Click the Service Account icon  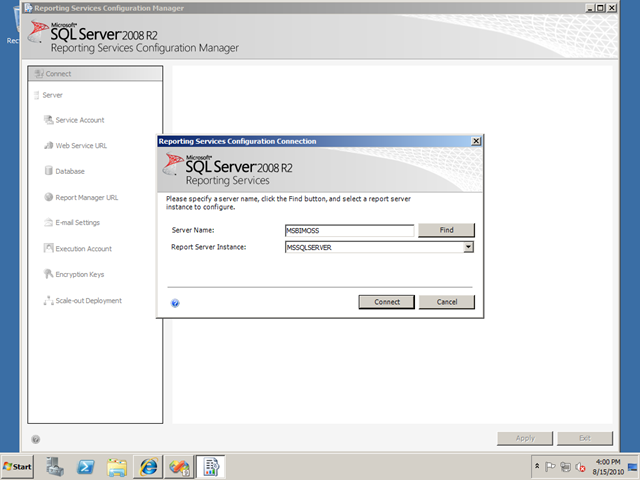(x=49, y=120)
